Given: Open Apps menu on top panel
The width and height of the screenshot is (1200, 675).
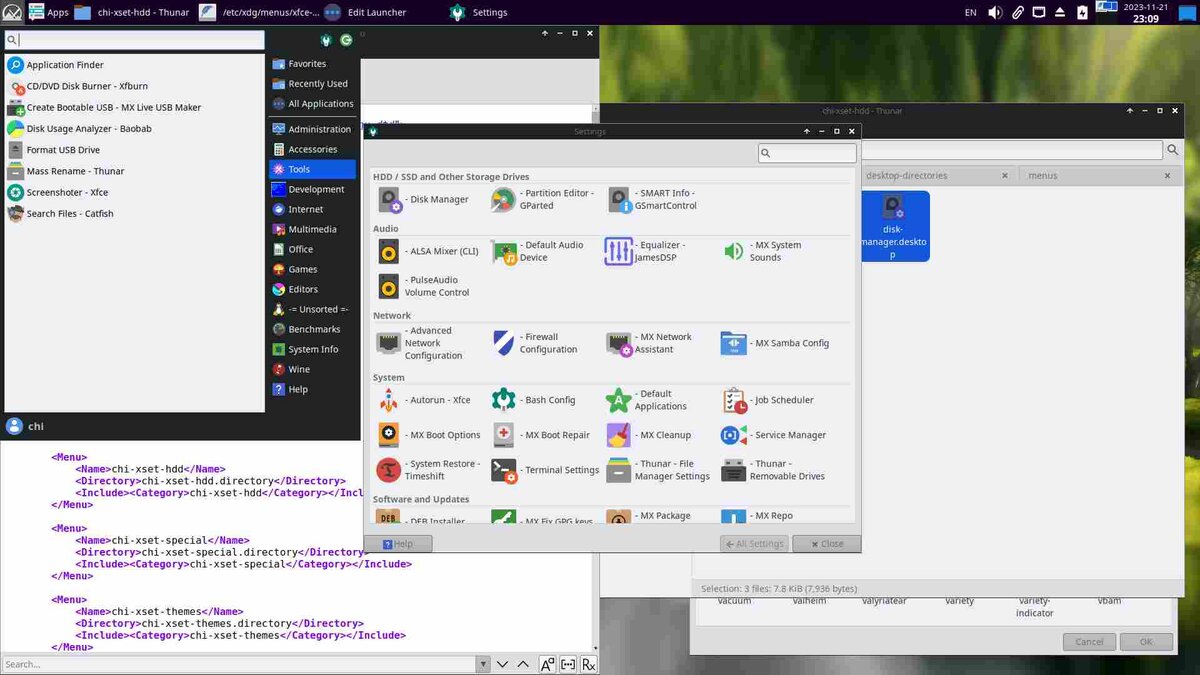Looking at the screenshot, I should tap(48, 12).
